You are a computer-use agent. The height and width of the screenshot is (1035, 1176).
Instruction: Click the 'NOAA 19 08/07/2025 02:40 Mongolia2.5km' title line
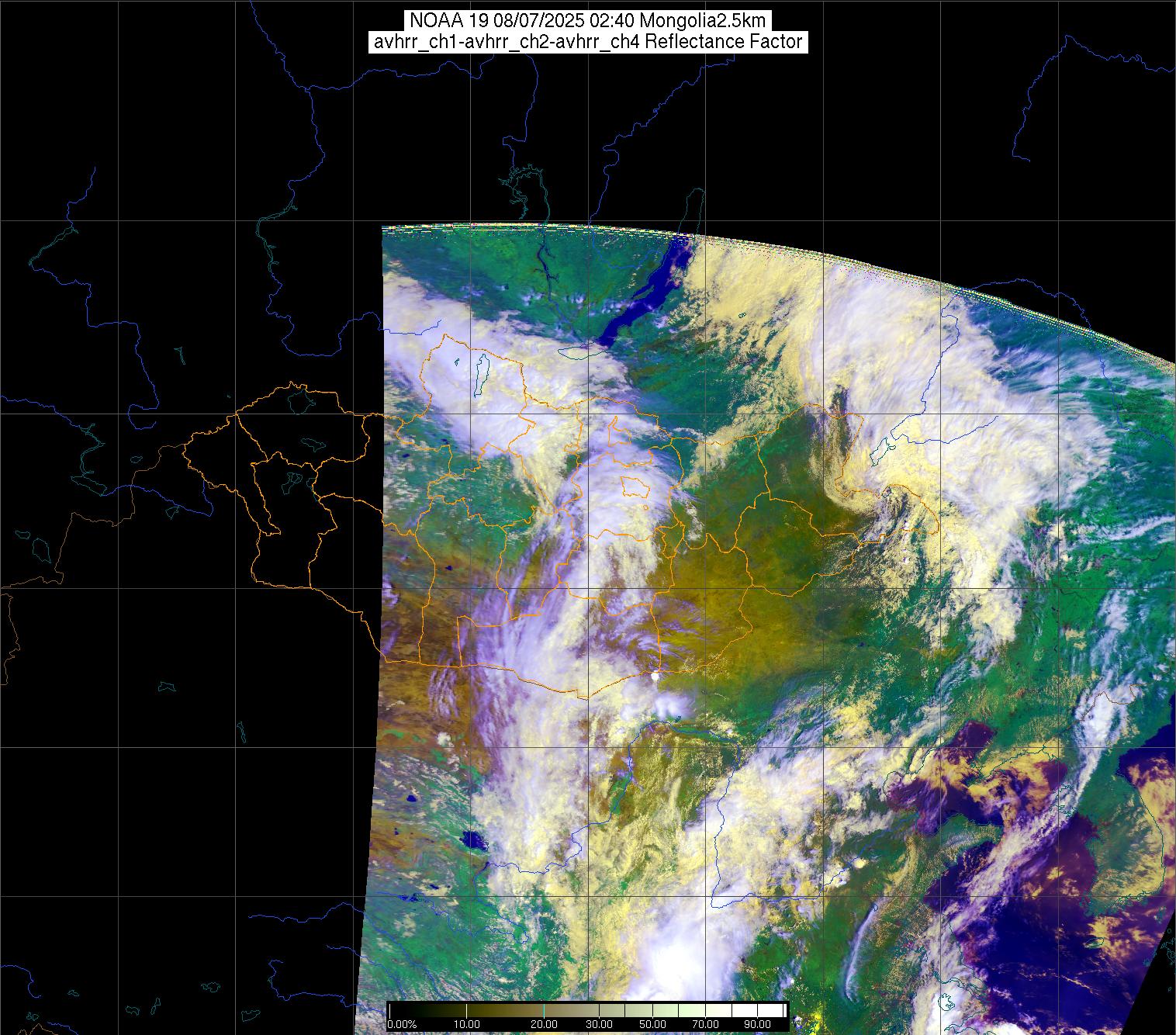588,20
